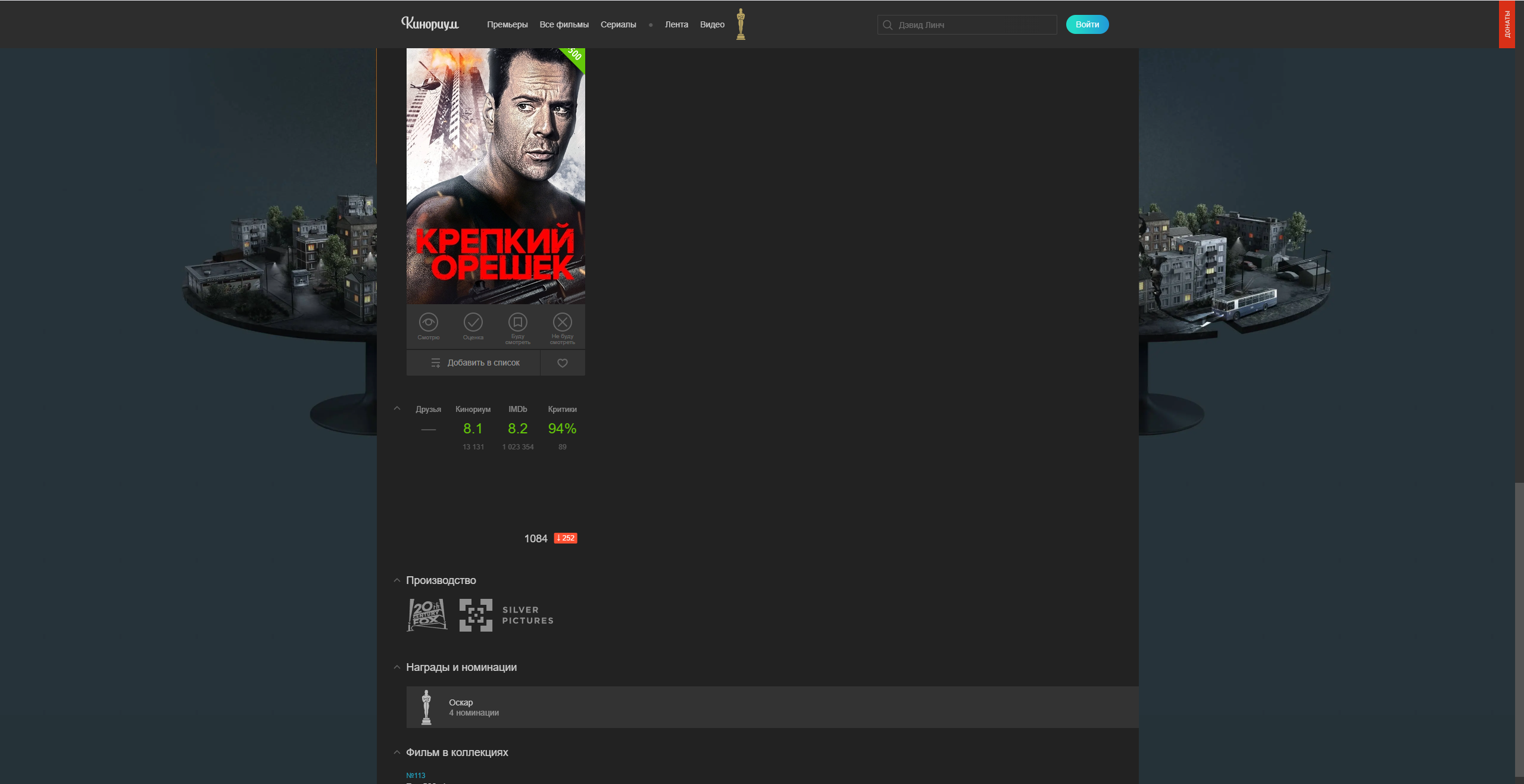
Task: Go to 'Сериалы' in the navigation
Action: [618, 24]
